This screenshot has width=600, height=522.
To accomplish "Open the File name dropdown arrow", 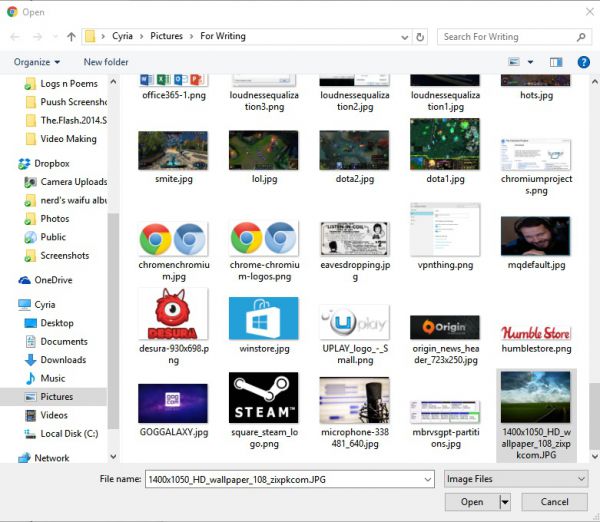I will point(427,480).
